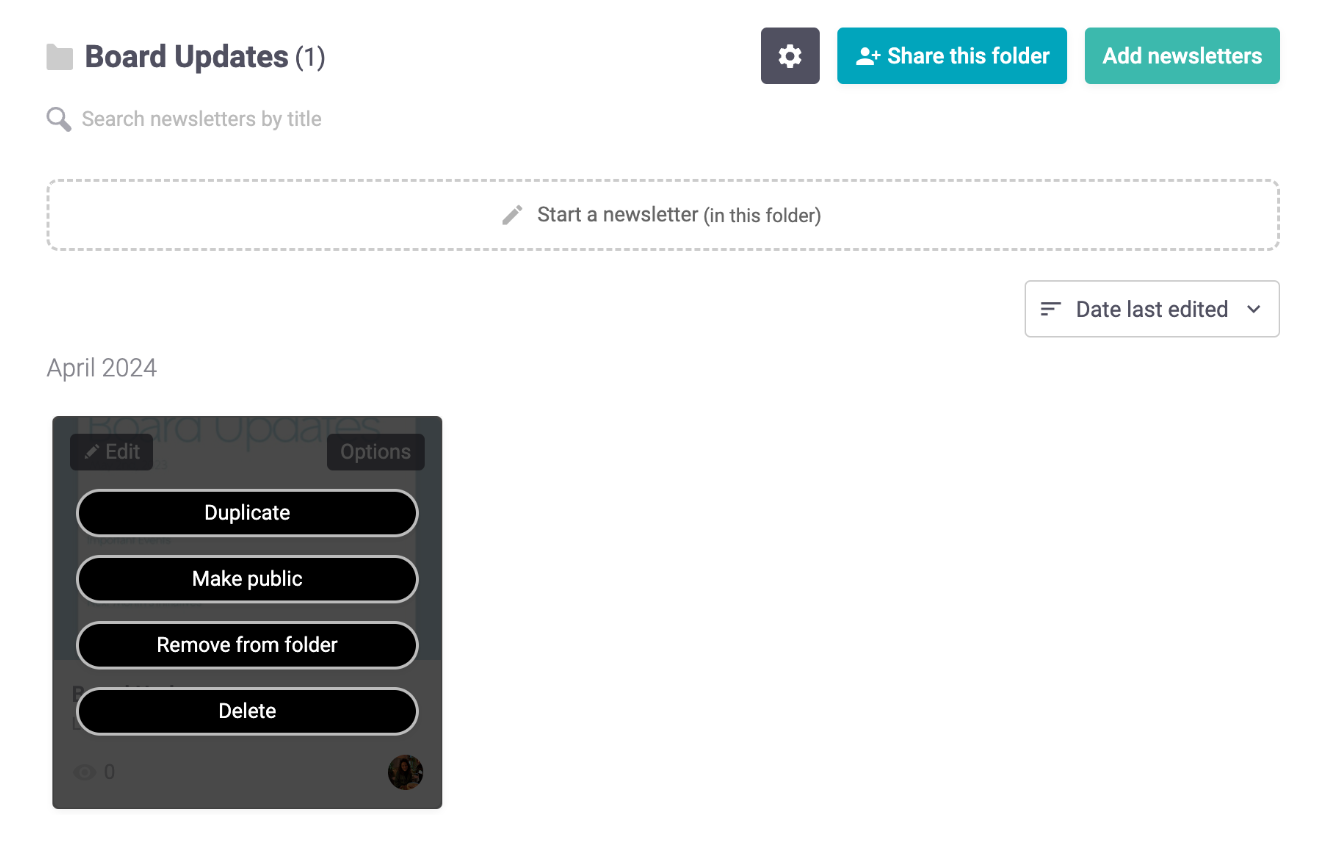
Task: Click the views eye icon on the card
Action: pos(85,772)
